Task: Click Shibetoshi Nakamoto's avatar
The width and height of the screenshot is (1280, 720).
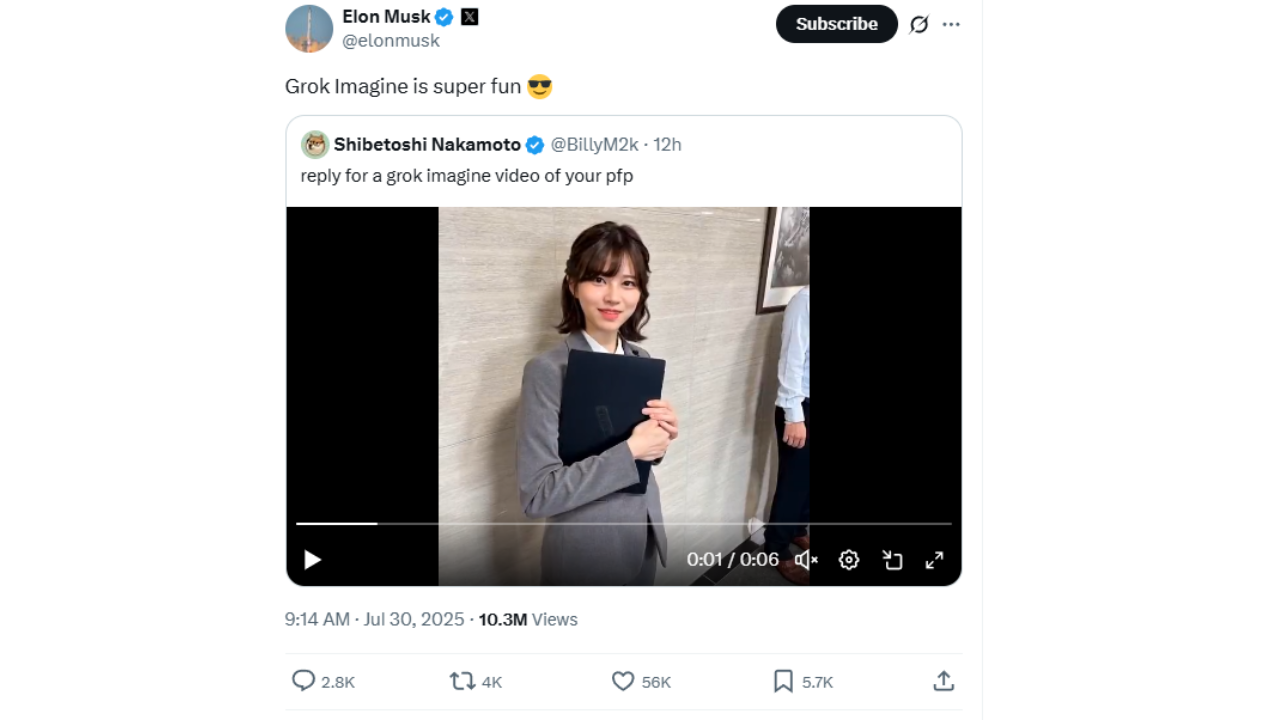Action: 315,145
